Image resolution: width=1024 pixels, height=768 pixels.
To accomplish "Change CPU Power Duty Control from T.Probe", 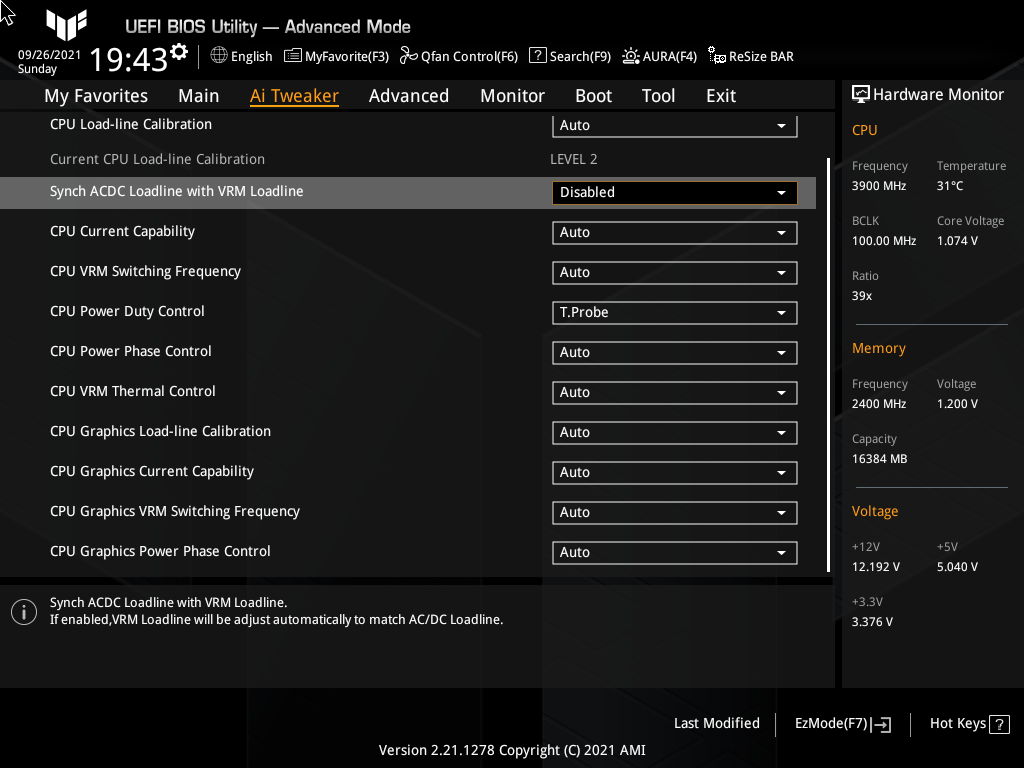I will [x=674, y=312].
